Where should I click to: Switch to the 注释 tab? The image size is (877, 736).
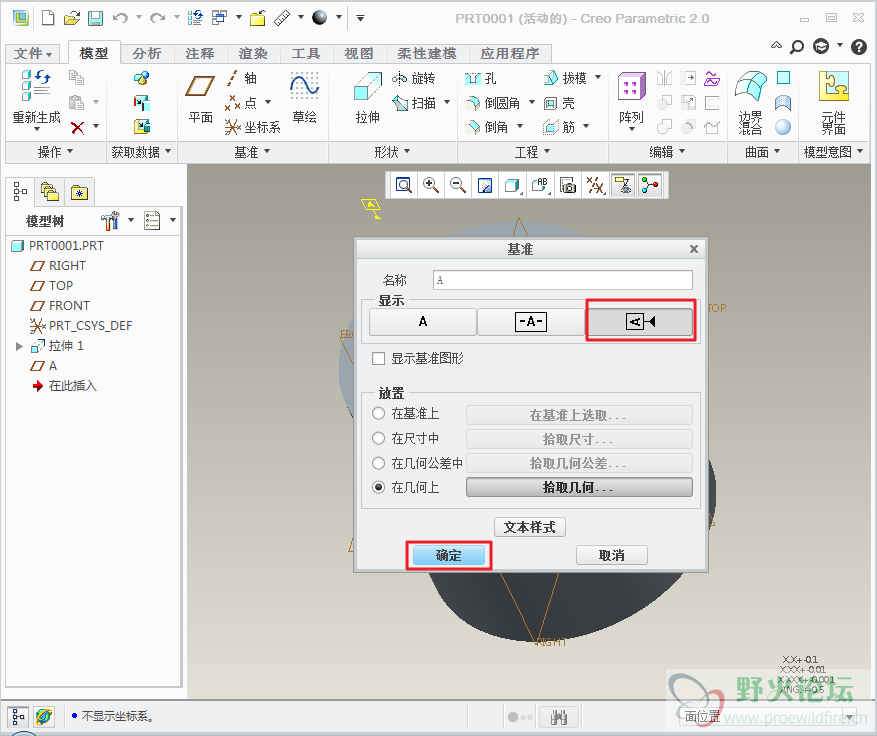(200, 54)
